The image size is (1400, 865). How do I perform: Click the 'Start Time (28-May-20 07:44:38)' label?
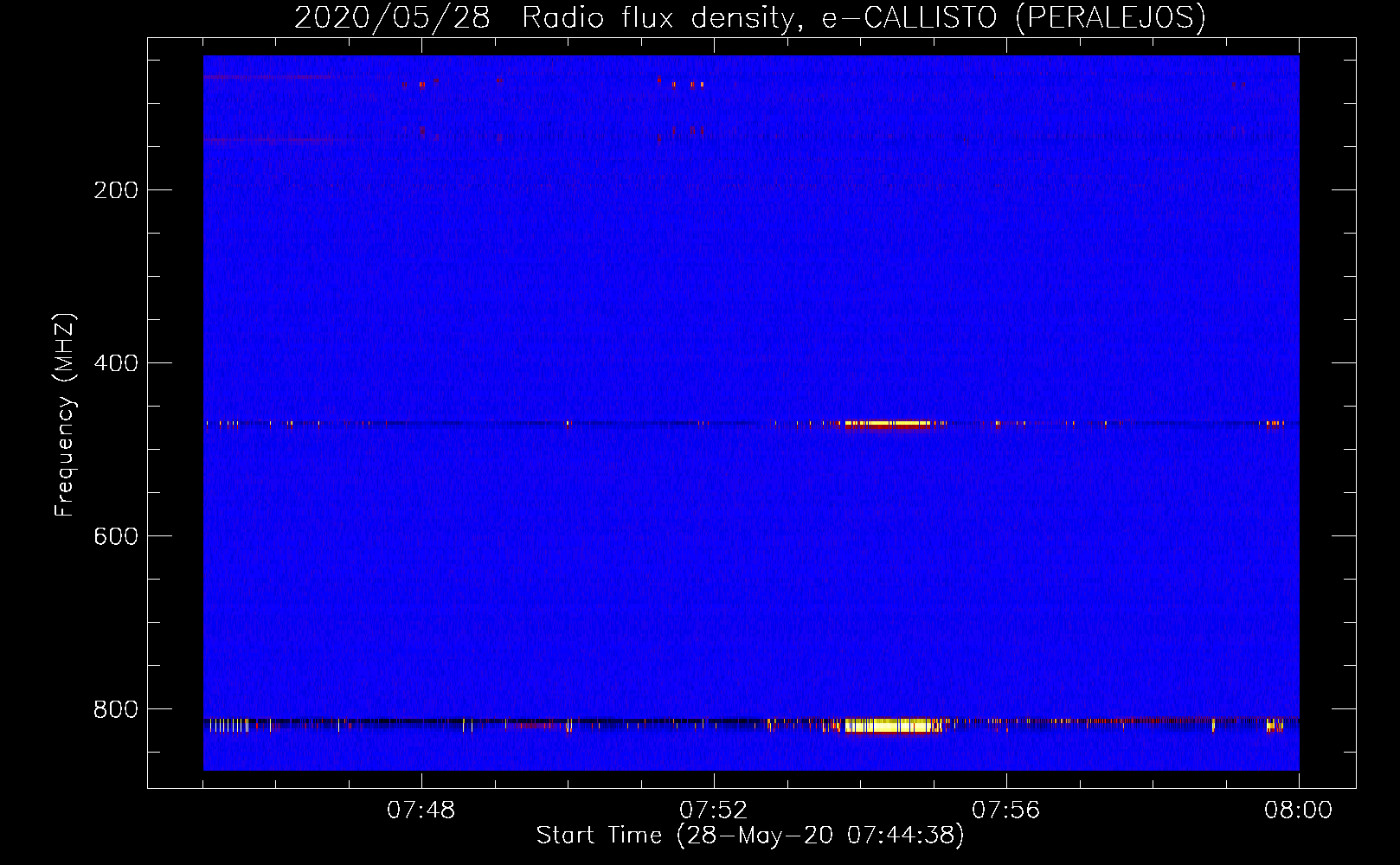tap(749, 836)
